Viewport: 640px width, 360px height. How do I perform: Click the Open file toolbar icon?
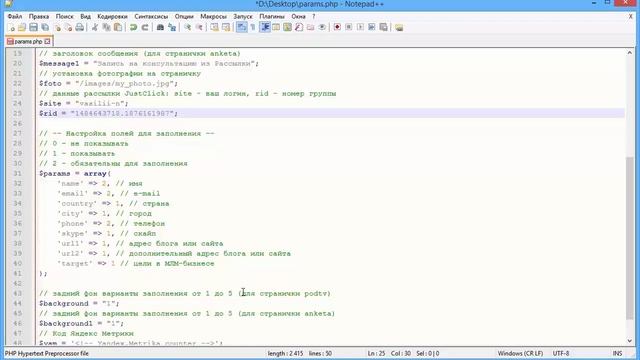click(x=22, y=27)
